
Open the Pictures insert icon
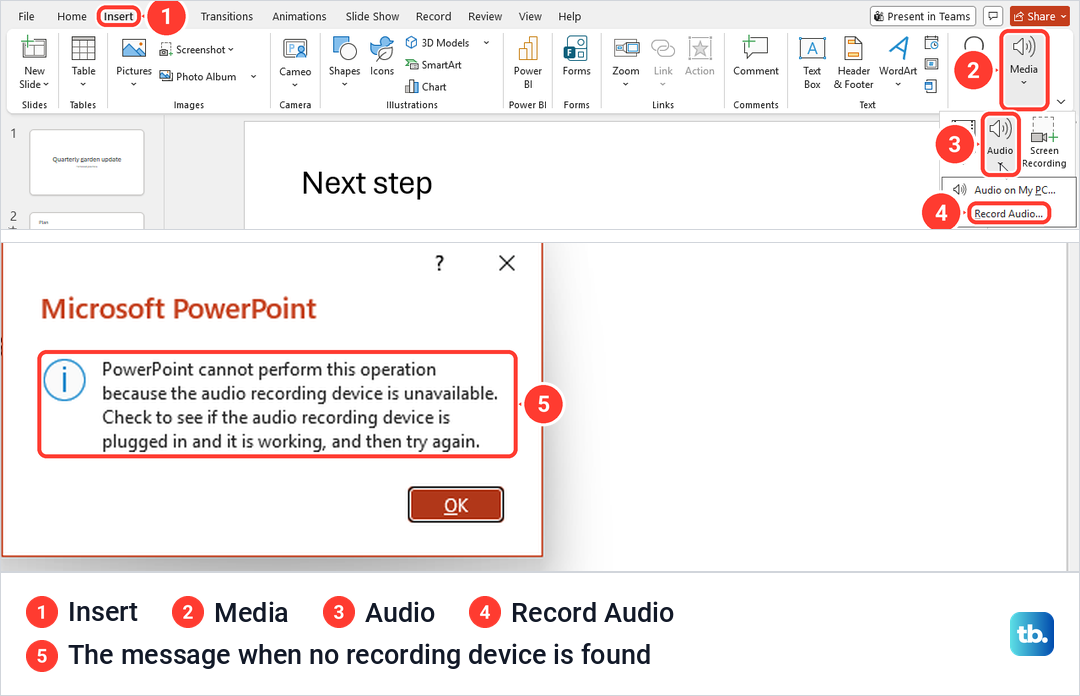pyautogui.click(x=134, y=48)
